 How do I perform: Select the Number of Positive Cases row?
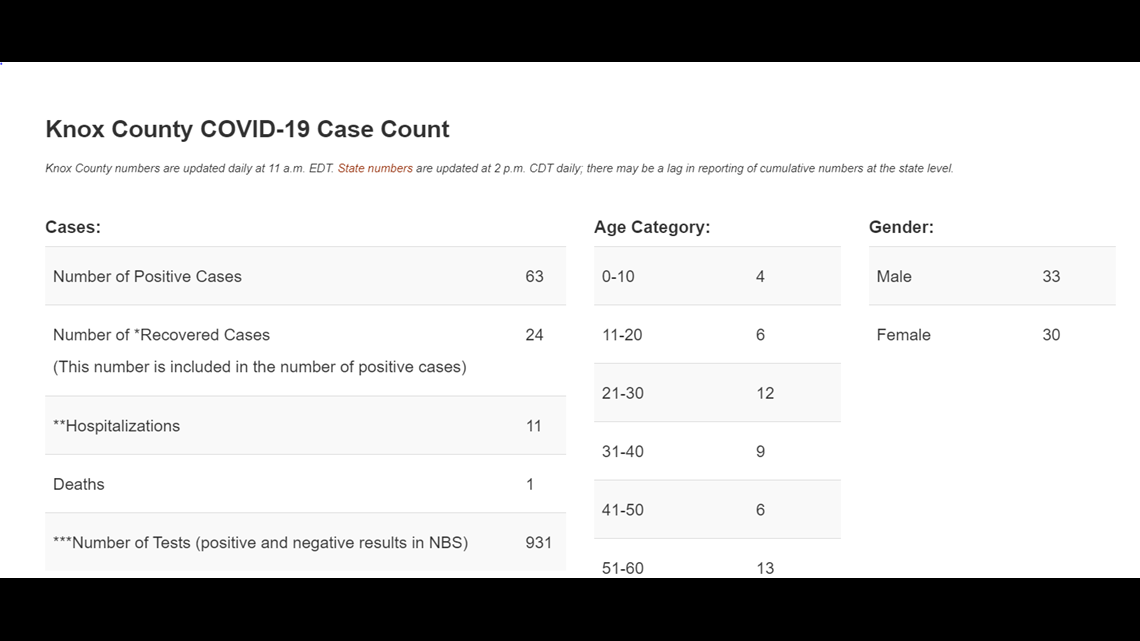[x=305, y=276]
